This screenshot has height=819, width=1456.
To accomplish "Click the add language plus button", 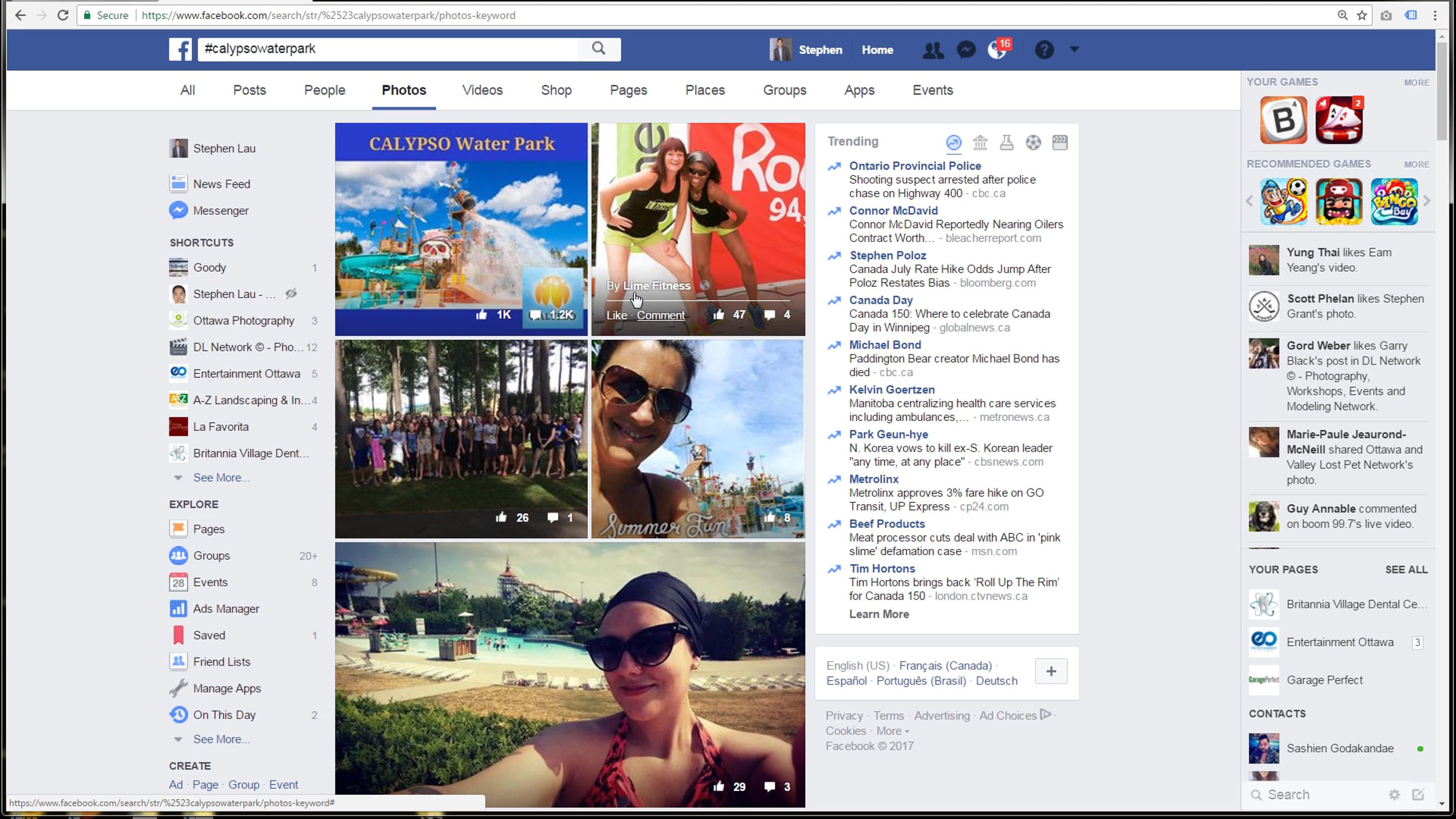I will coord(1051,672).
